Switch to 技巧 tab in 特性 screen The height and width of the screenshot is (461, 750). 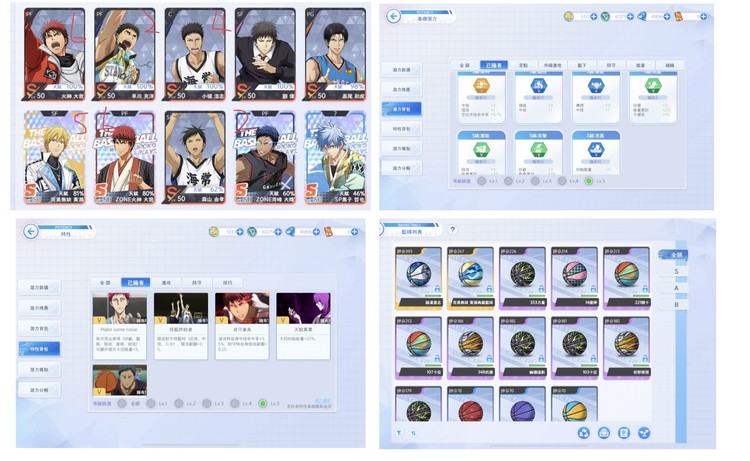coord(227,283)
